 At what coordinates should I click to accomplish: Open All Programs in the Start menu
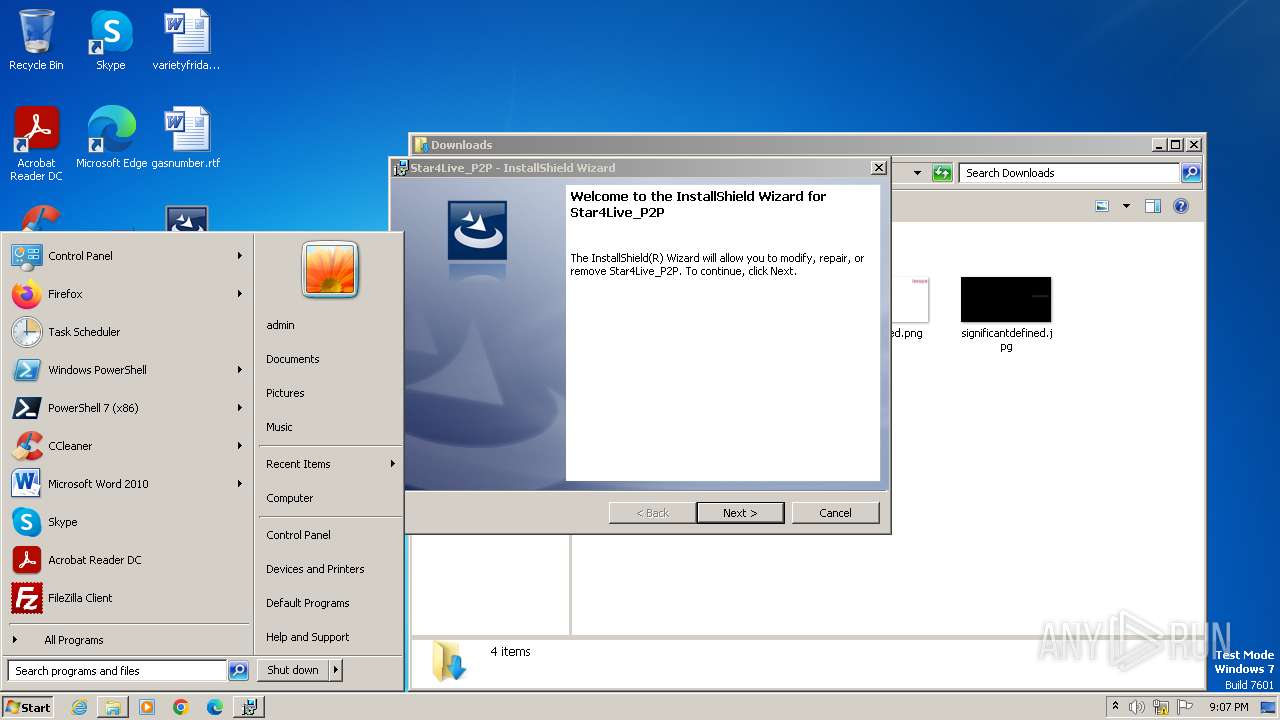[126, 640]
